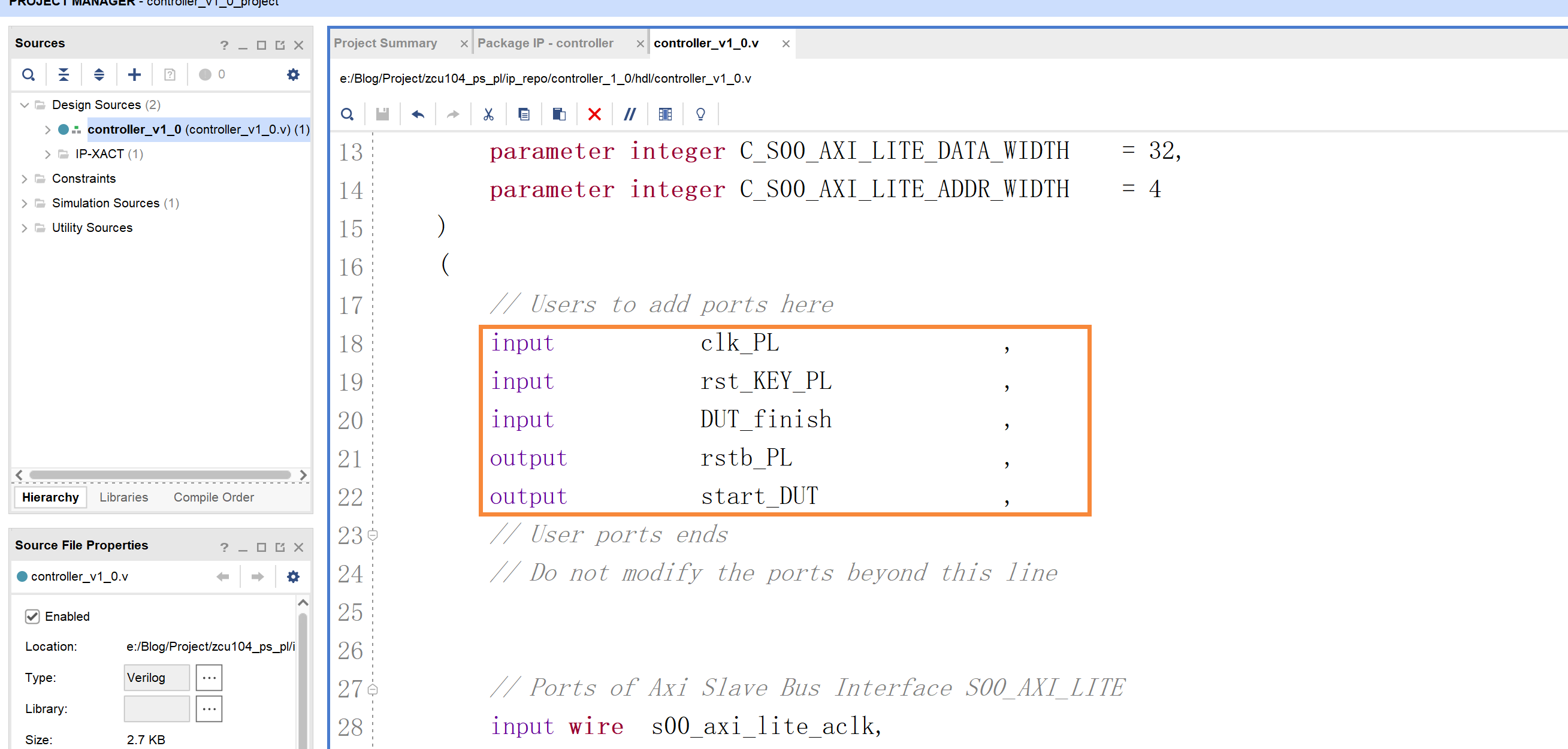Fold code block at line 27
The width and height of the screenshot is (1568, 749).
(x=373, y=688)
